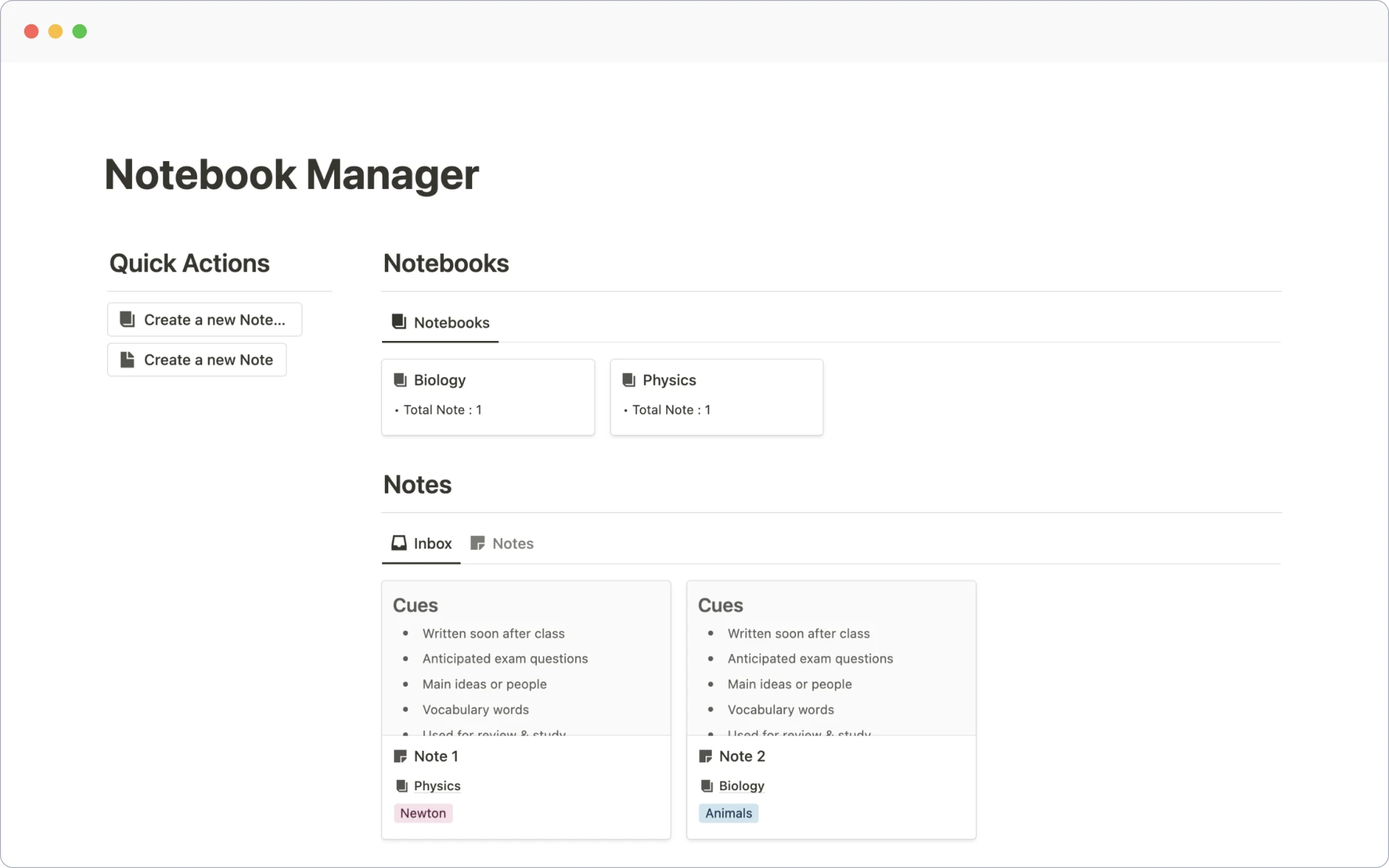Toggle the Notebooks tab view
Image resolution: width=1389 pixels, height=868 pixels.
point(440,322)
